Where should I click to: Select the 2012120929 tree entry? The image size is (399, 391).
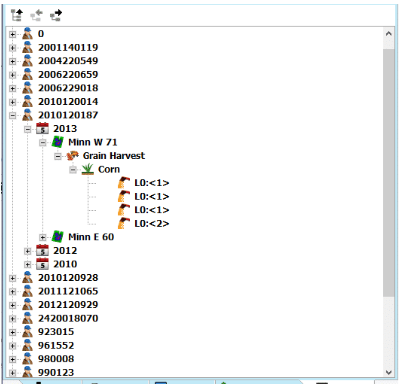[68, 305]
